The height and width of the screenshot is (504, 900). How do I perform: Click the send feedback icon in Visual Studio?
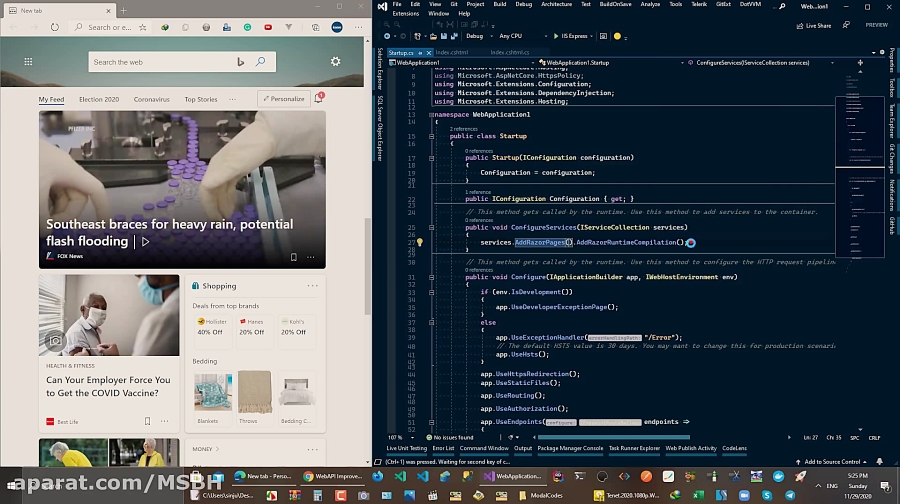click(x=846, y=25)
